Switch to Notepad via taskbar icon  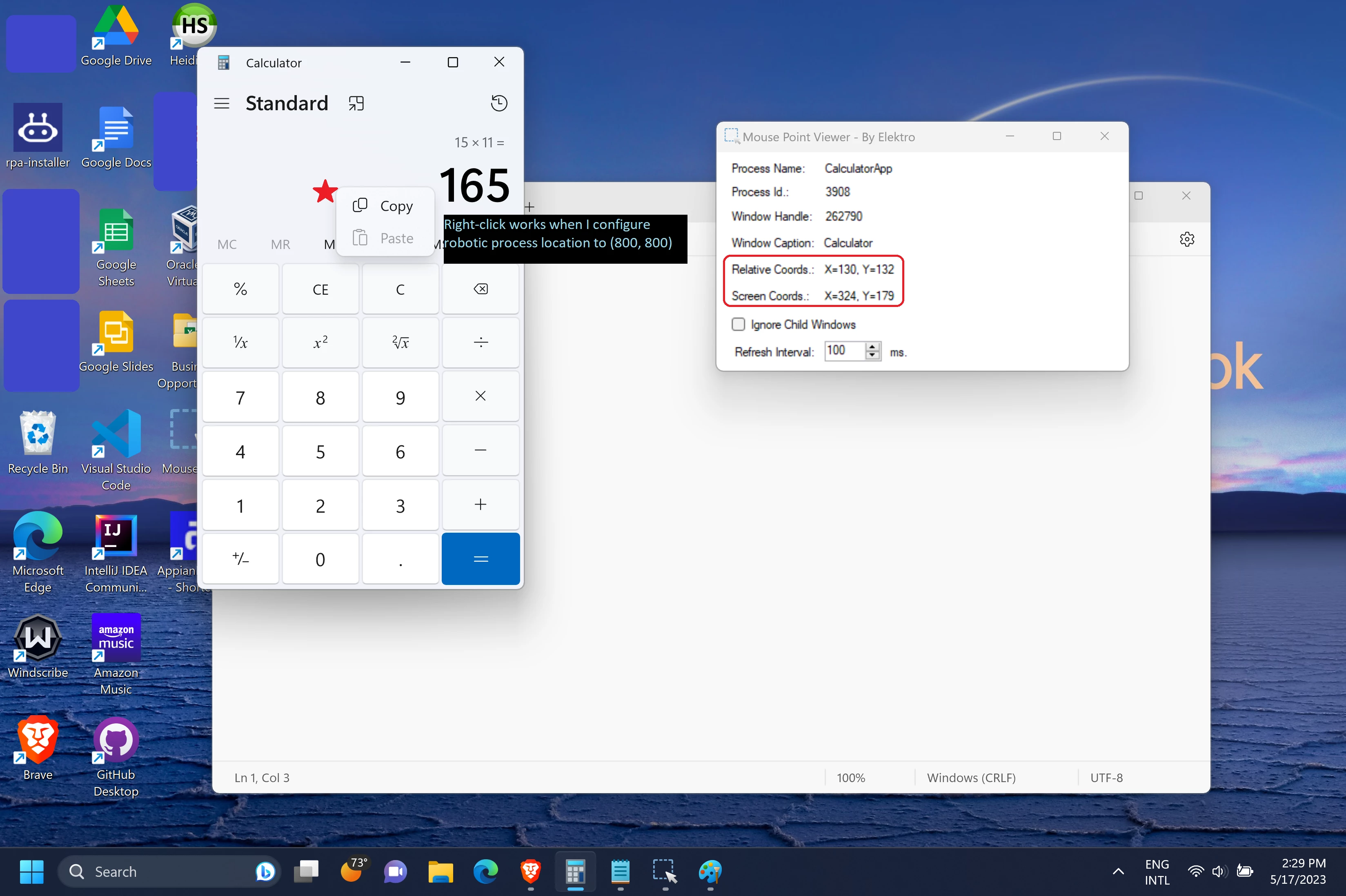tap(620, 872)
